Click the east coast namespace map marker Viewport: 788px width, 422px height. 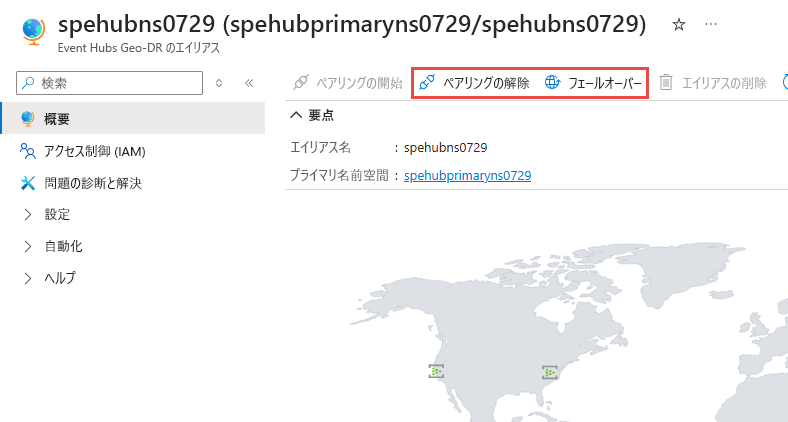pos(550,372)
